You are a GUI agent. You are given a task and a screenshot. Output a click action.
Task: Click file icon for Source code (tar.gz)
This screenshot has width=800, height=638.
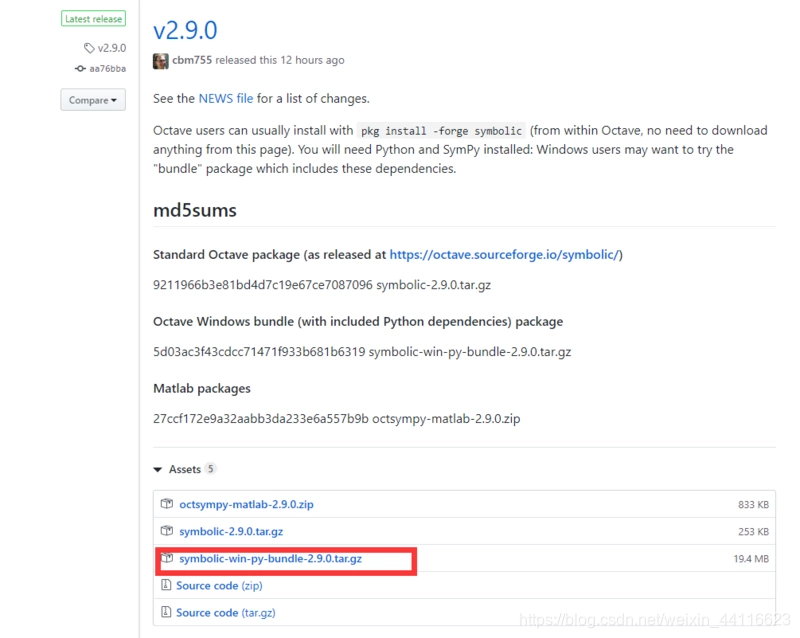[166, 611]
